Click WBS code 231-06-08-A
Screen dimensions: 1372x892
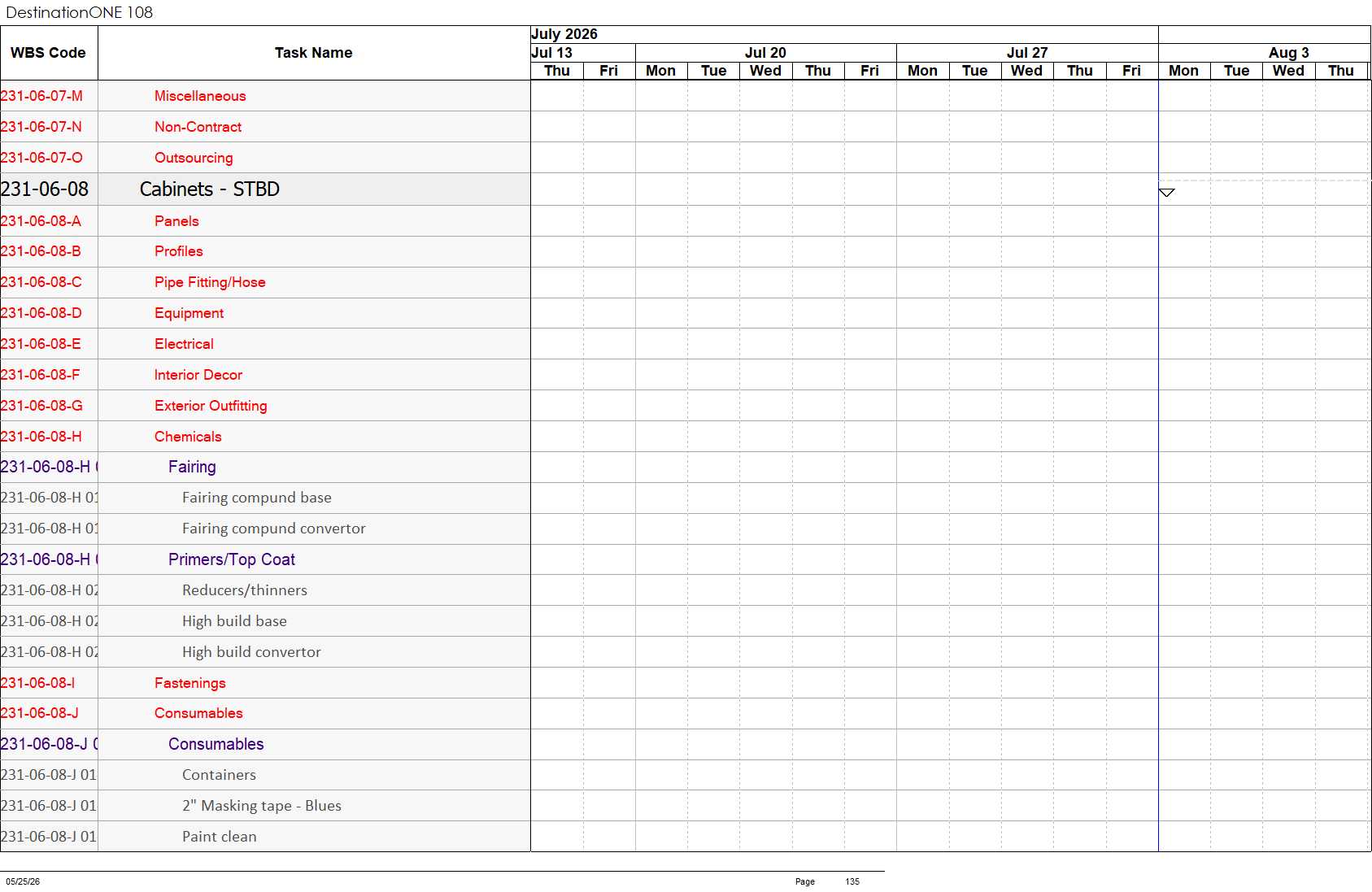click(41, 221)
